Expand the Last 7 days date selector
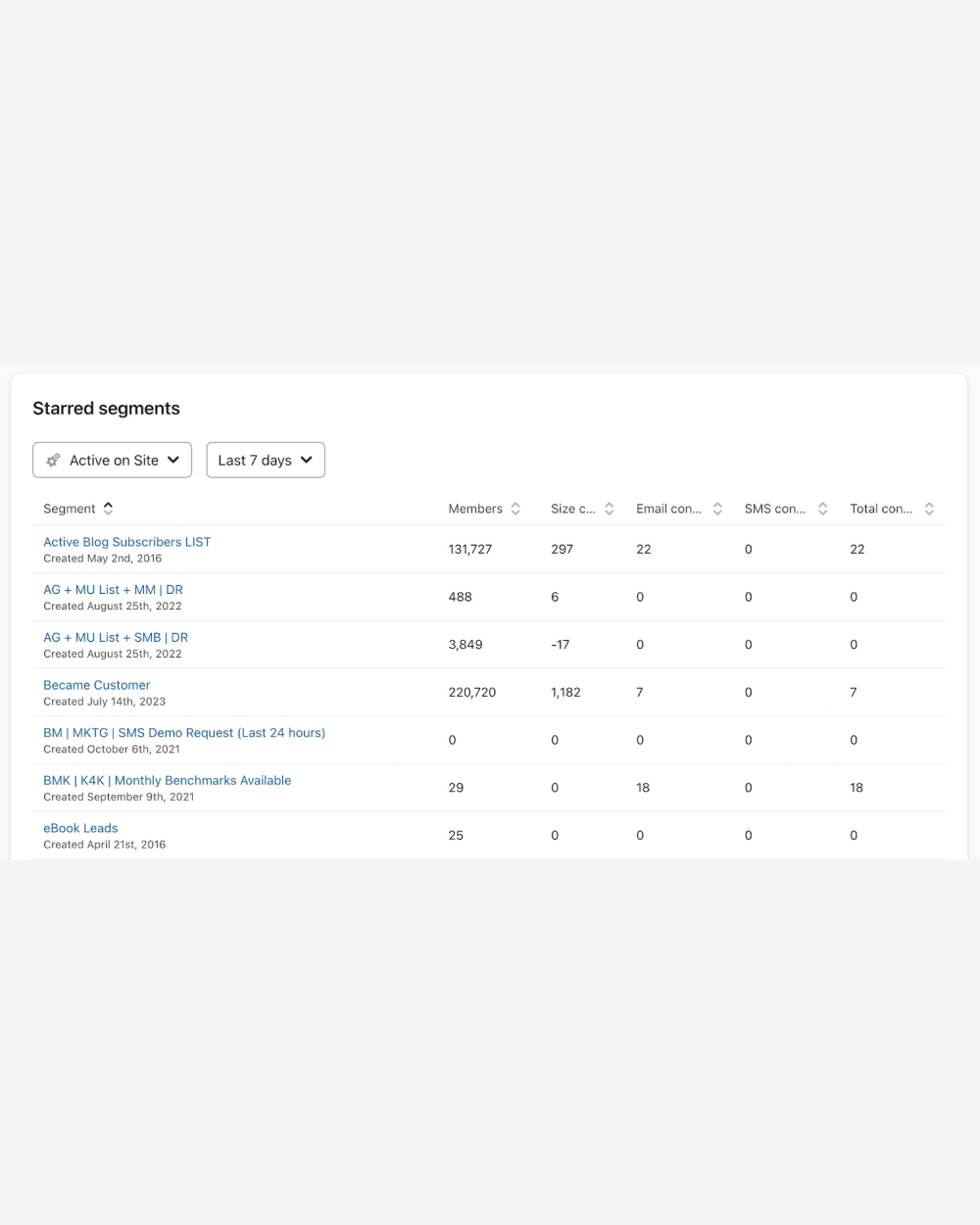Viewport: 980px width, 1225px height. click(x=265, y=460)
